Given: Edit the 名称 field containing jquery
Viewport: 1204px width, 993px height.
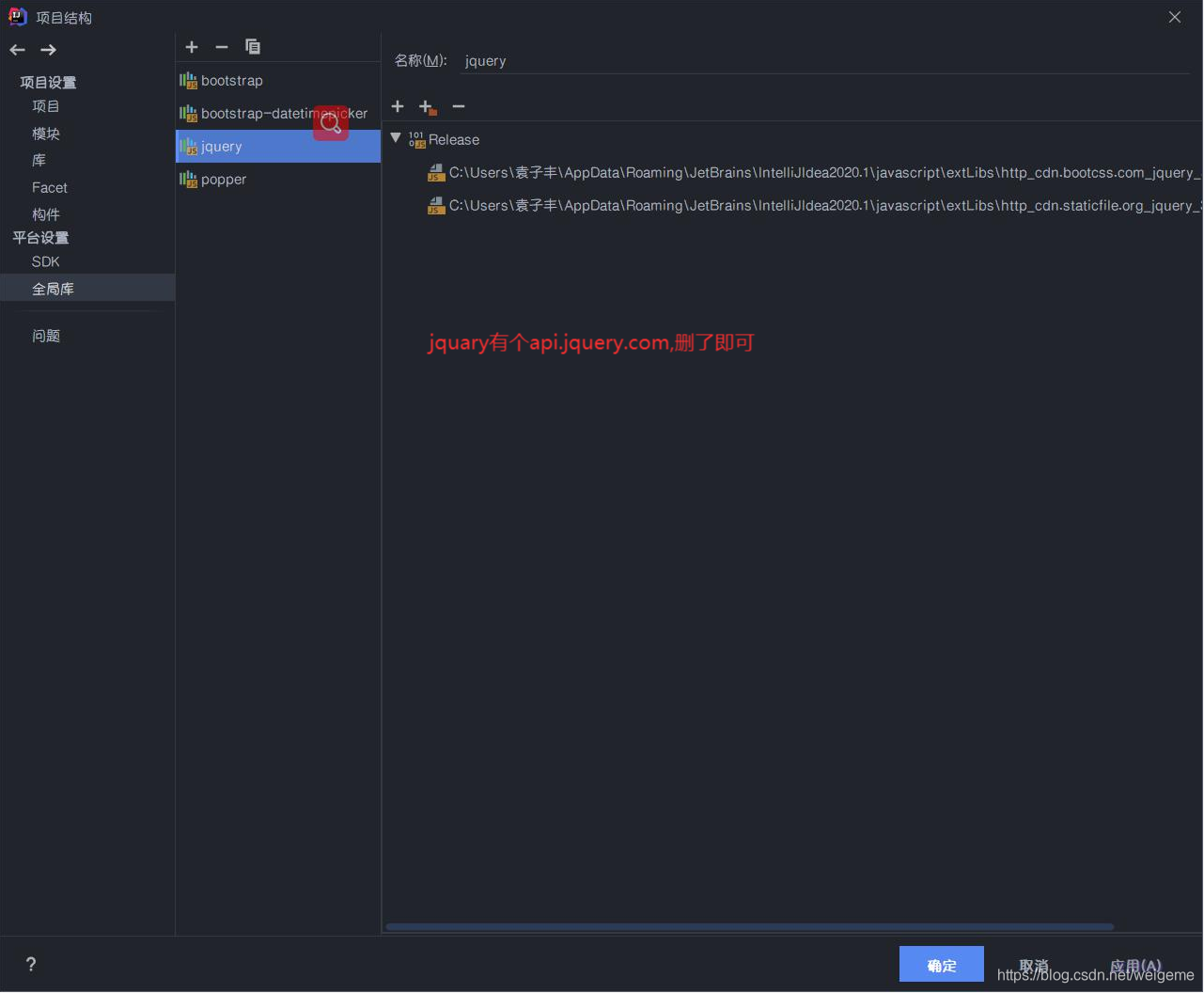Looking at the screenshot, I should click(826, 61).
